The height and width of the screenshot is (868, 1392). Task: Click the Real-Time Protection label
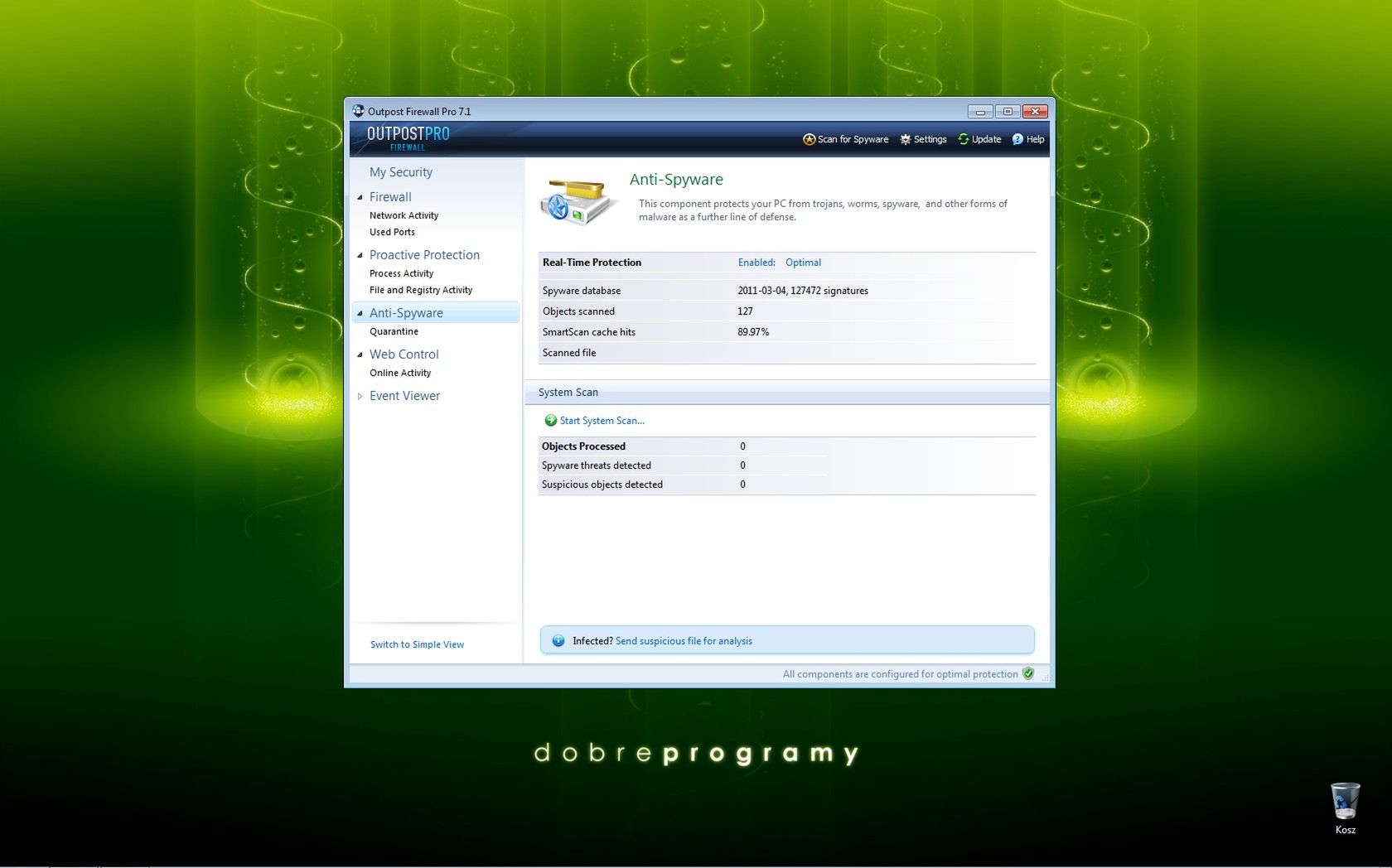click(592, 263)
